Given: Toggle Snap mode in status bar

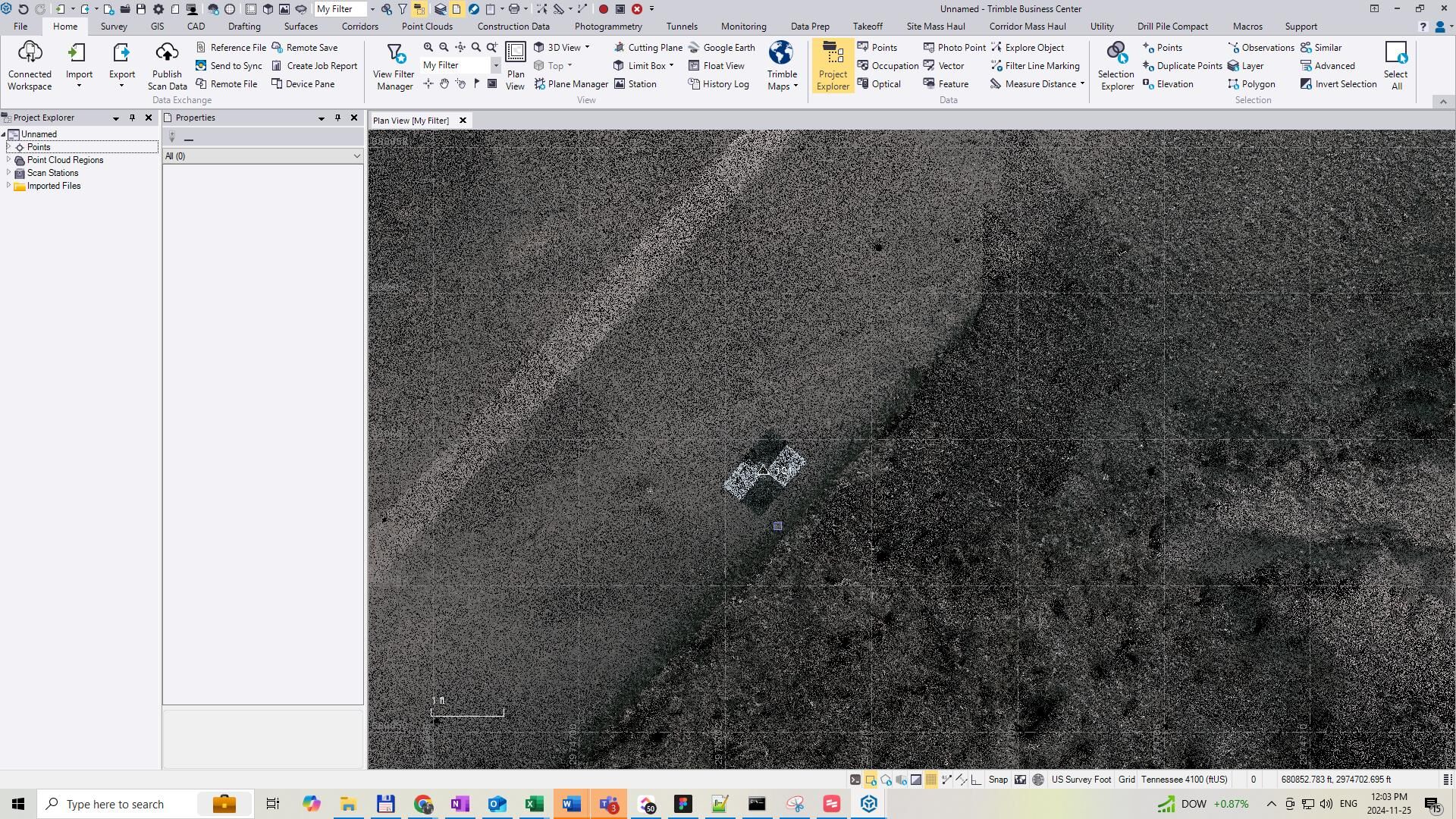Looking at the screenshot, I should point(998,780).
